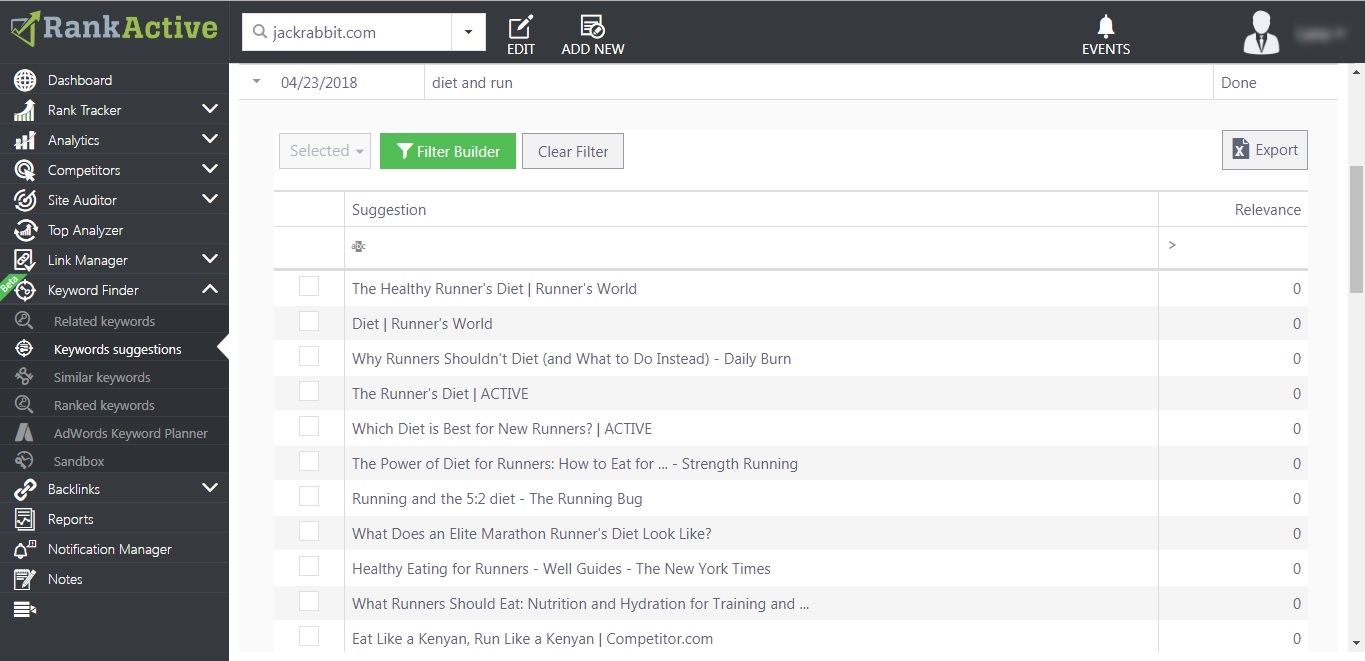The width and height of the screenshot is (1365, 661).
Task: Open the Selected dropdown
Action: (x=325, y=151)
